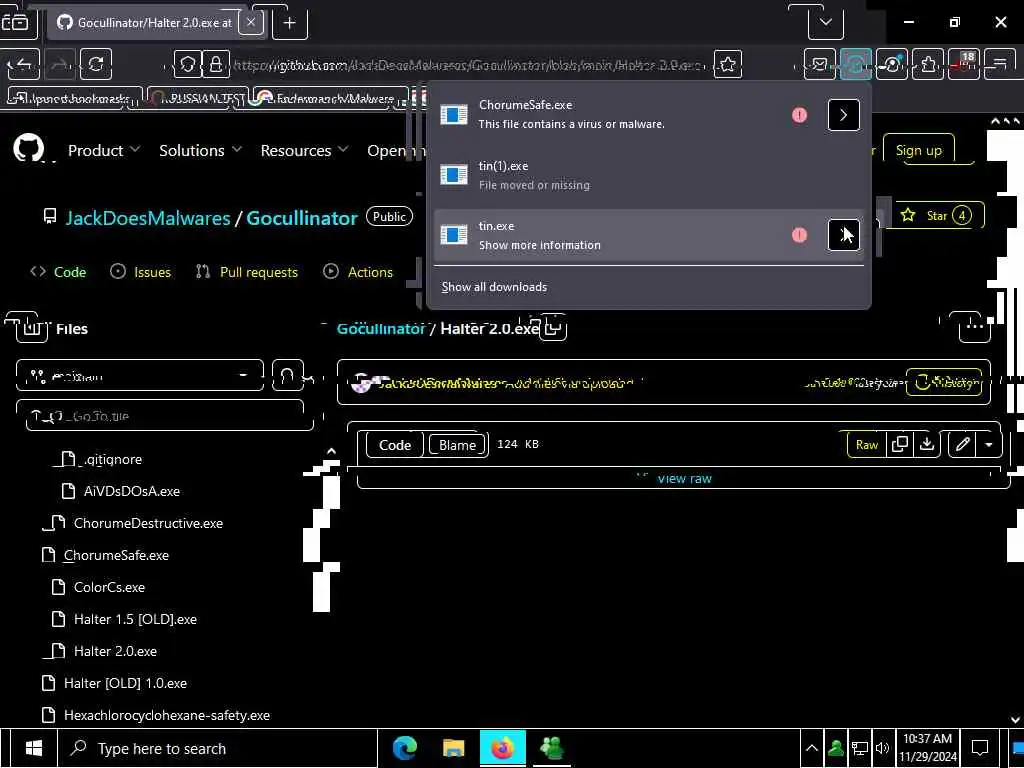Switch to Code view
Screen dimensions: 1024x768
[395, 445]
